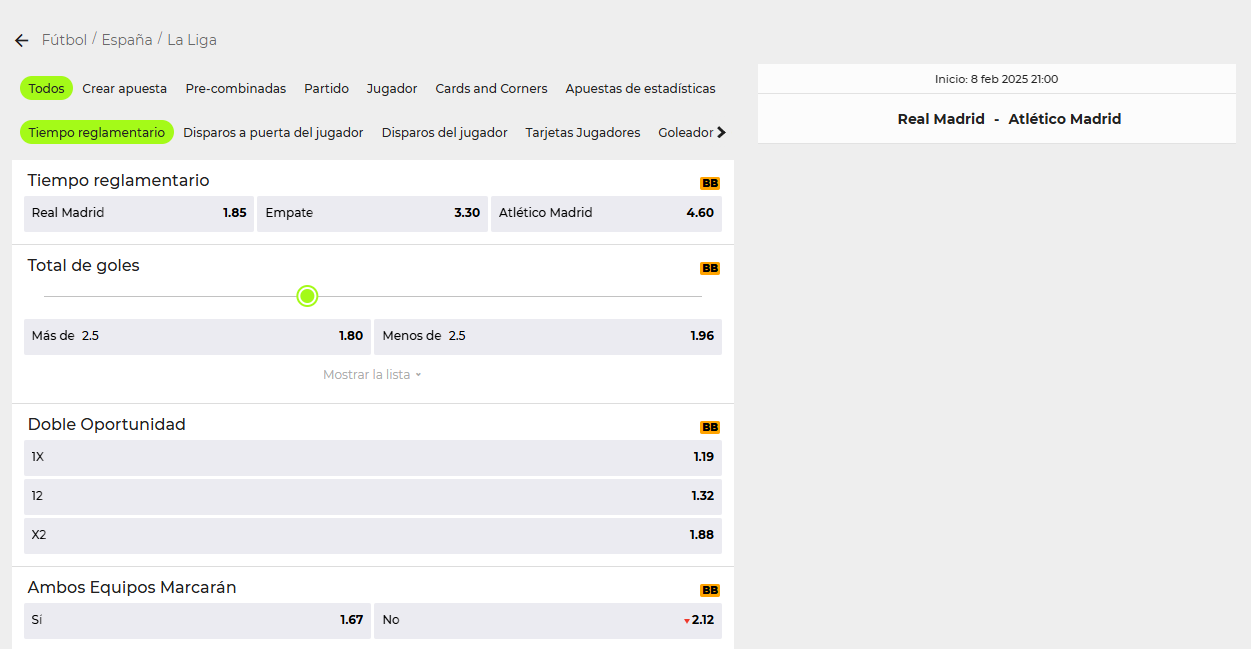
Task: Click the Real Madrid - Atlético Madrid match title
Action: point(1009,119)
